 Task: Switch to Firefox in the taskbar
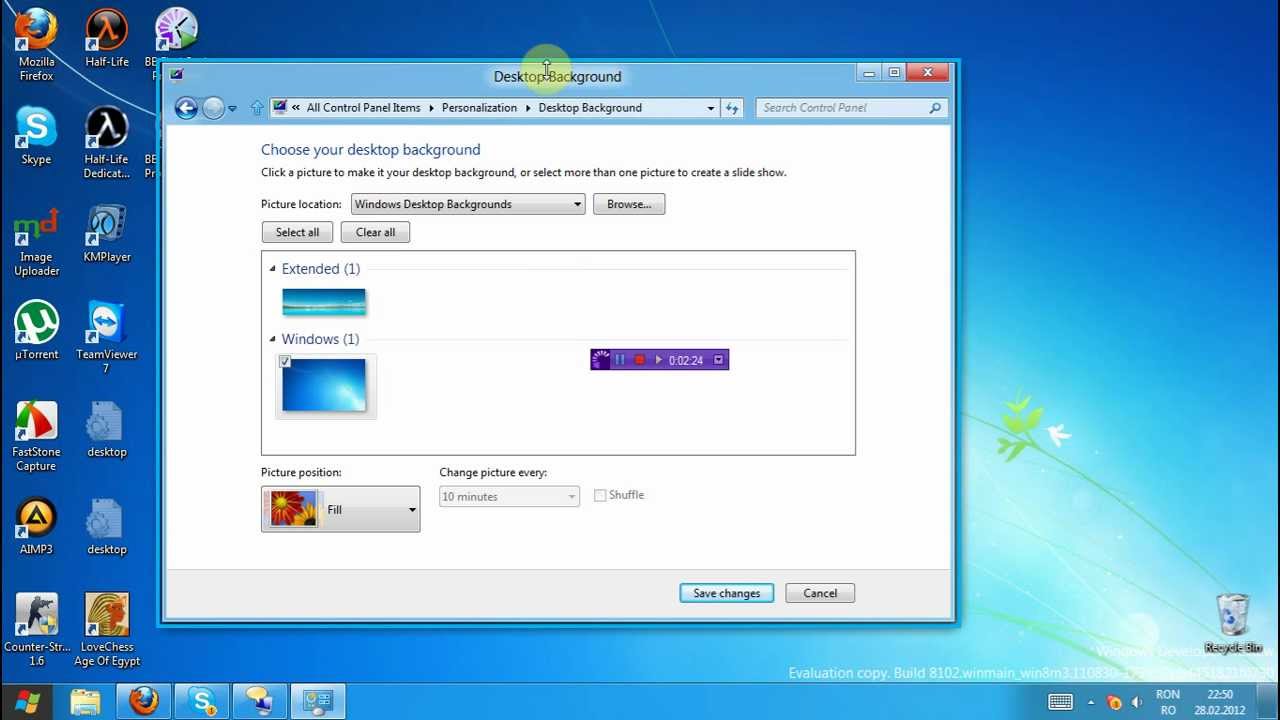click(x=144, y=702)
